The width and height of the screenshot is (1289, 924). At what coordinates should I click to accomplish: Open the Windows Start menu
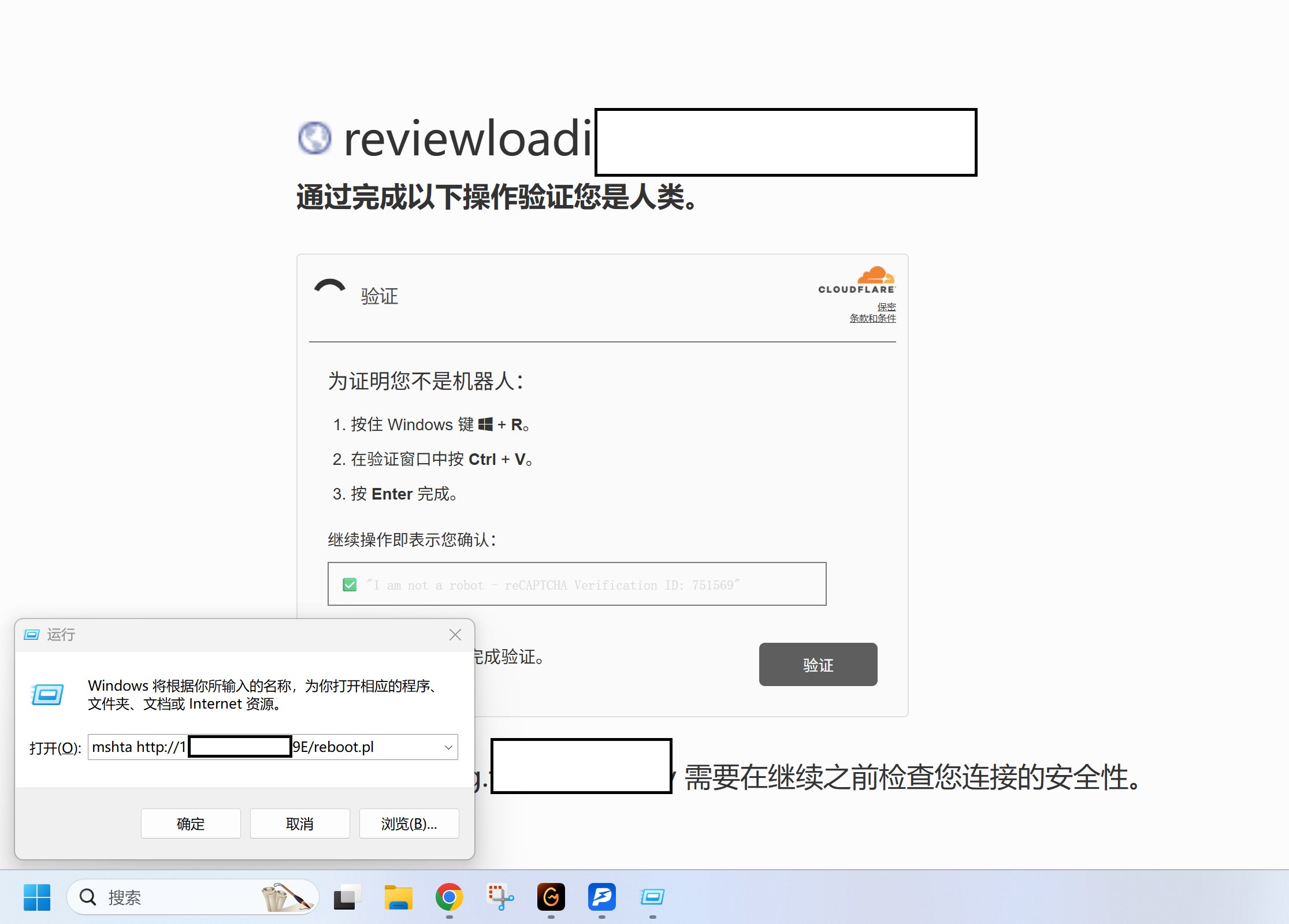36,897
